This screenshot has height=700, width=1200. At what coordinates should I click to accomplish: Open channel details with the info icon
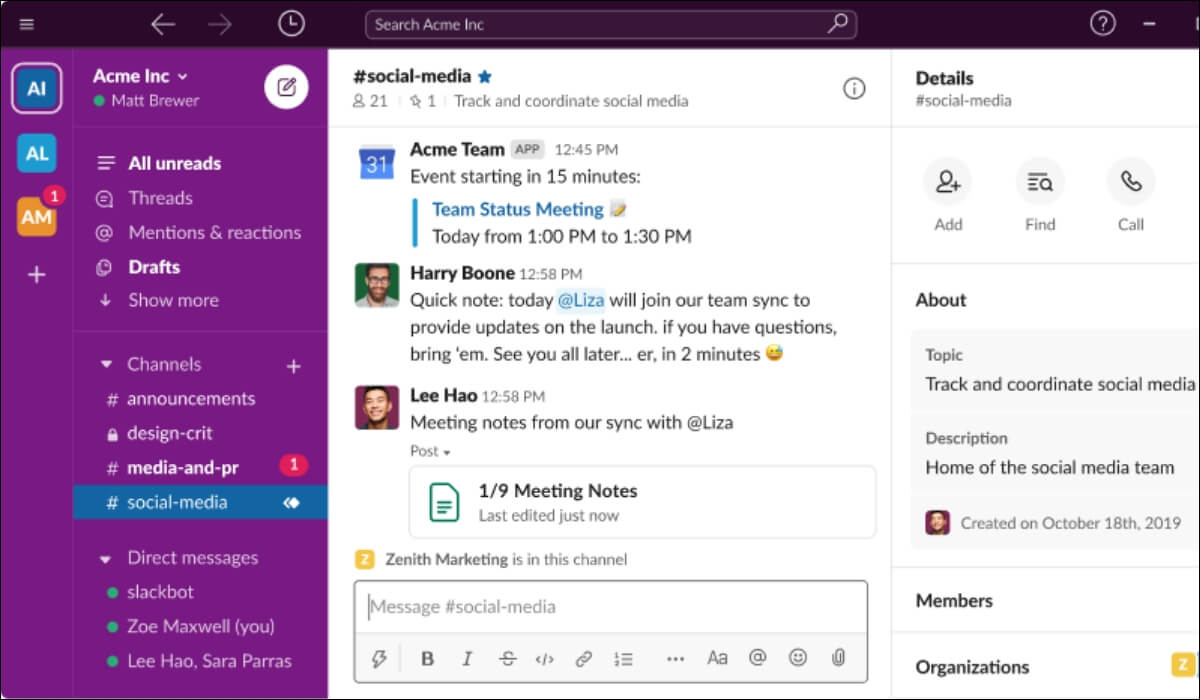pyautogui.click(x=854, y=89)
